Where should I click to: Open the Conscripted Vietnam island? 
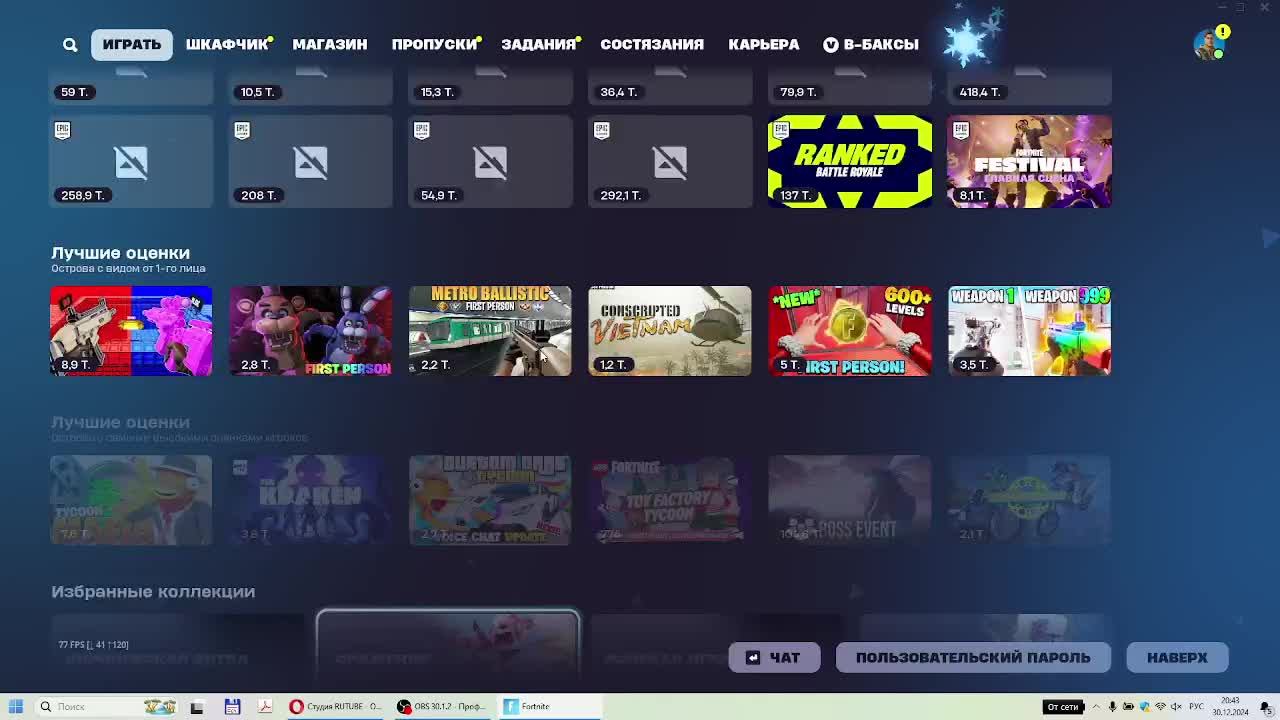pos(670,331)
